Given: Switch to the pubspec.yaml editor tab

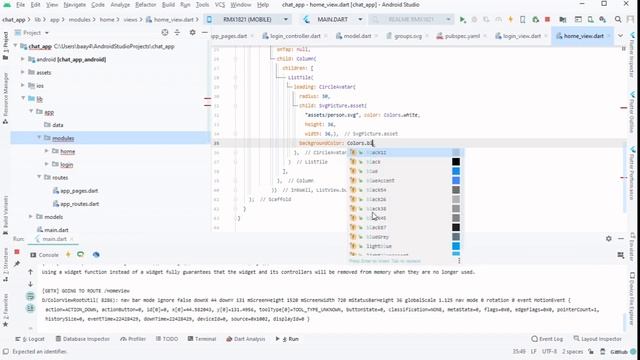Looking at the screenshot, I should (x=462, y=36).
